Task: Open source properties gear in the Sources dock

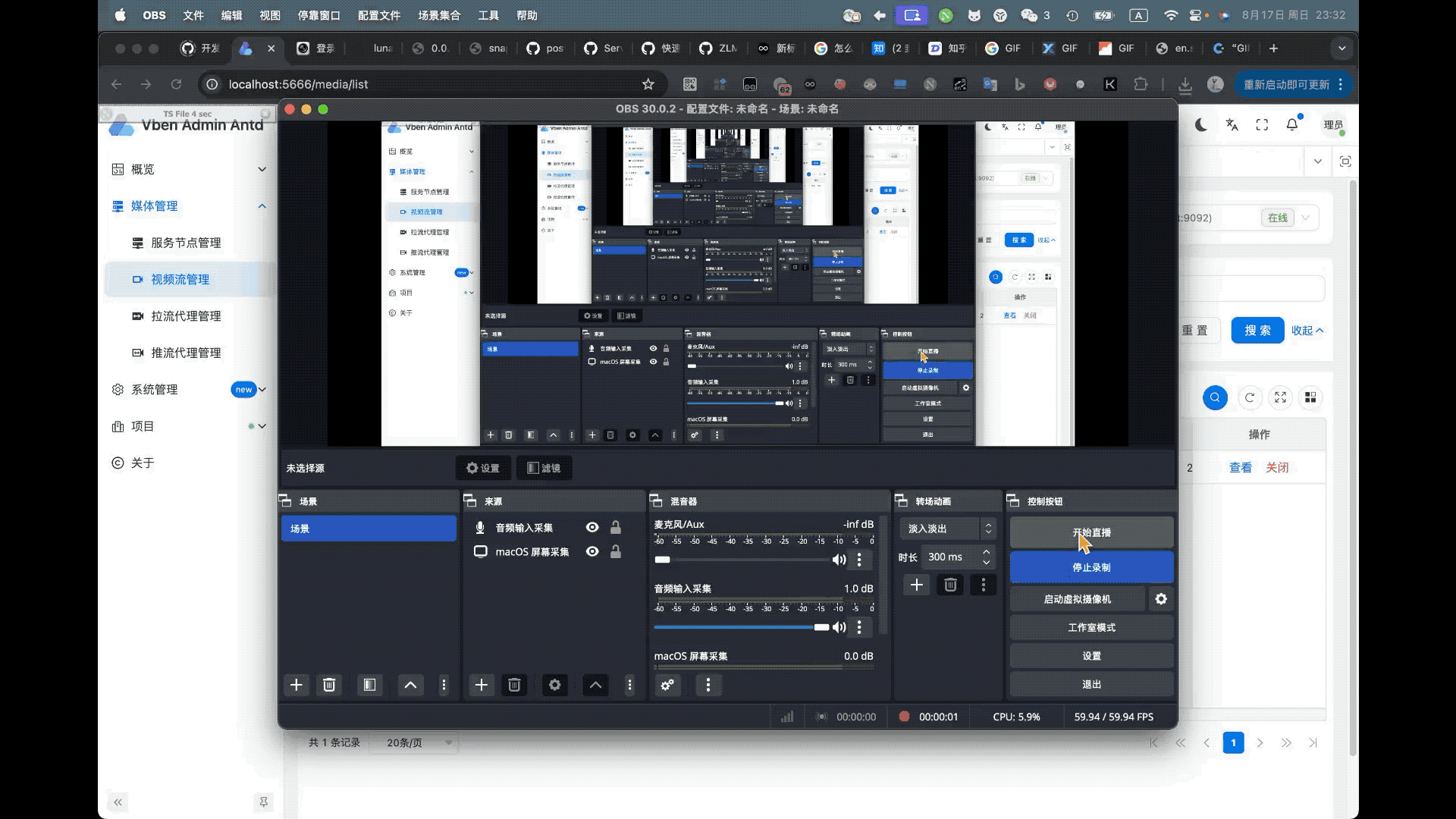Action: tap(555, 685)
